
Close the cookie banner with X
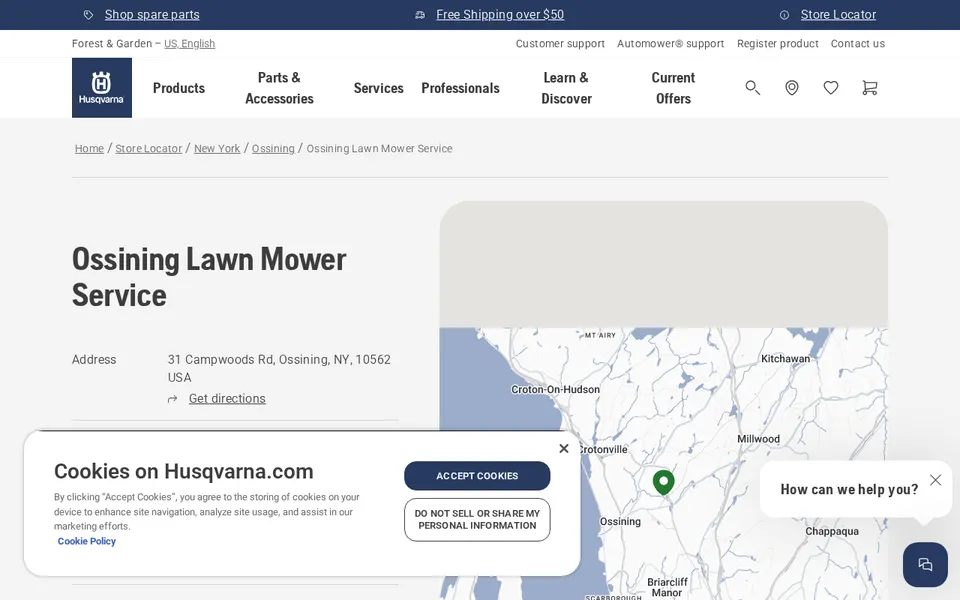pos(564,448)
